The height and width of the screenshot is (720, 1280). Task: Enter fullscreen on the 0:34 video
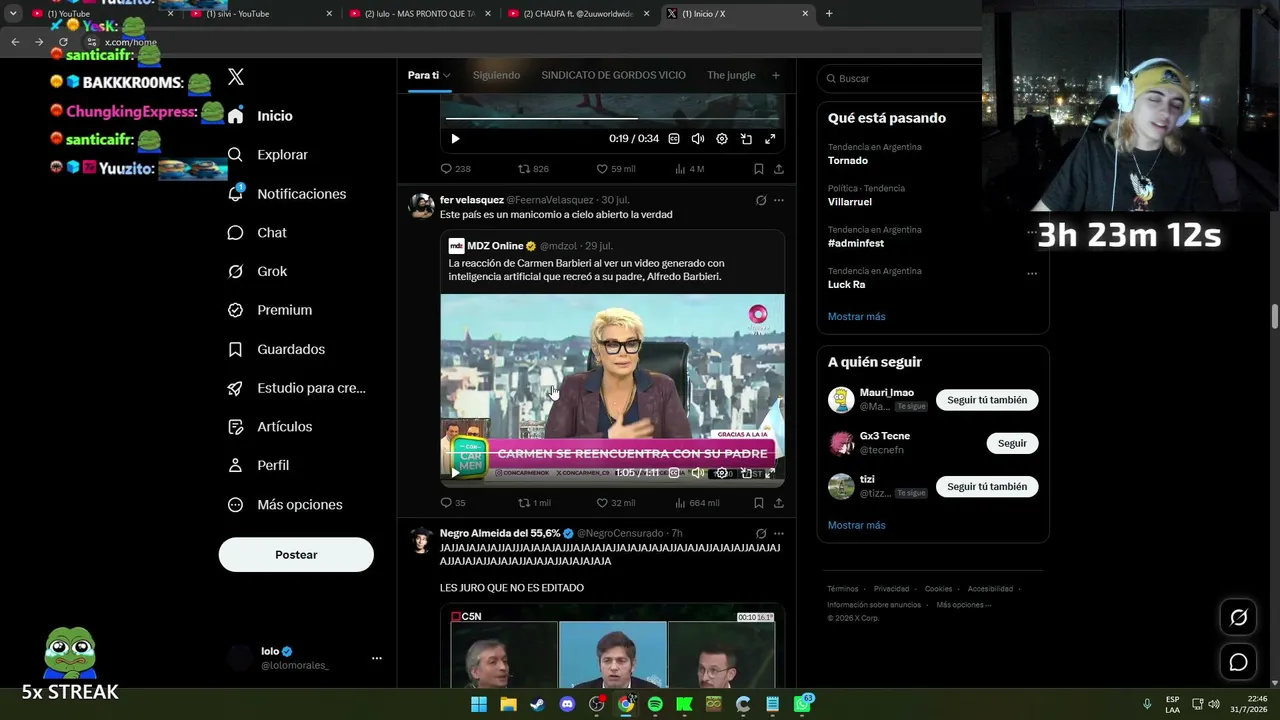click(x=770, y=139)
